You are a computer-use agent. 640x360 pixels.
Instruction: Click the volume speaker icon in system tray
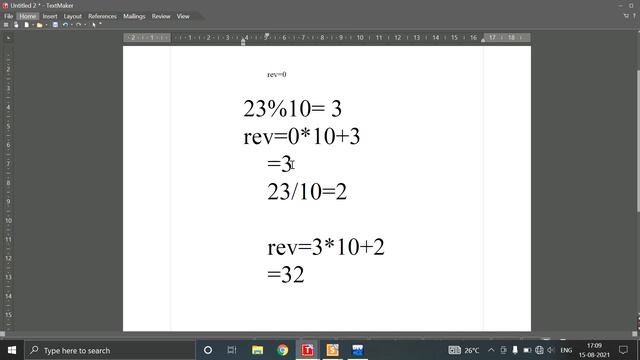click(551, 350)
